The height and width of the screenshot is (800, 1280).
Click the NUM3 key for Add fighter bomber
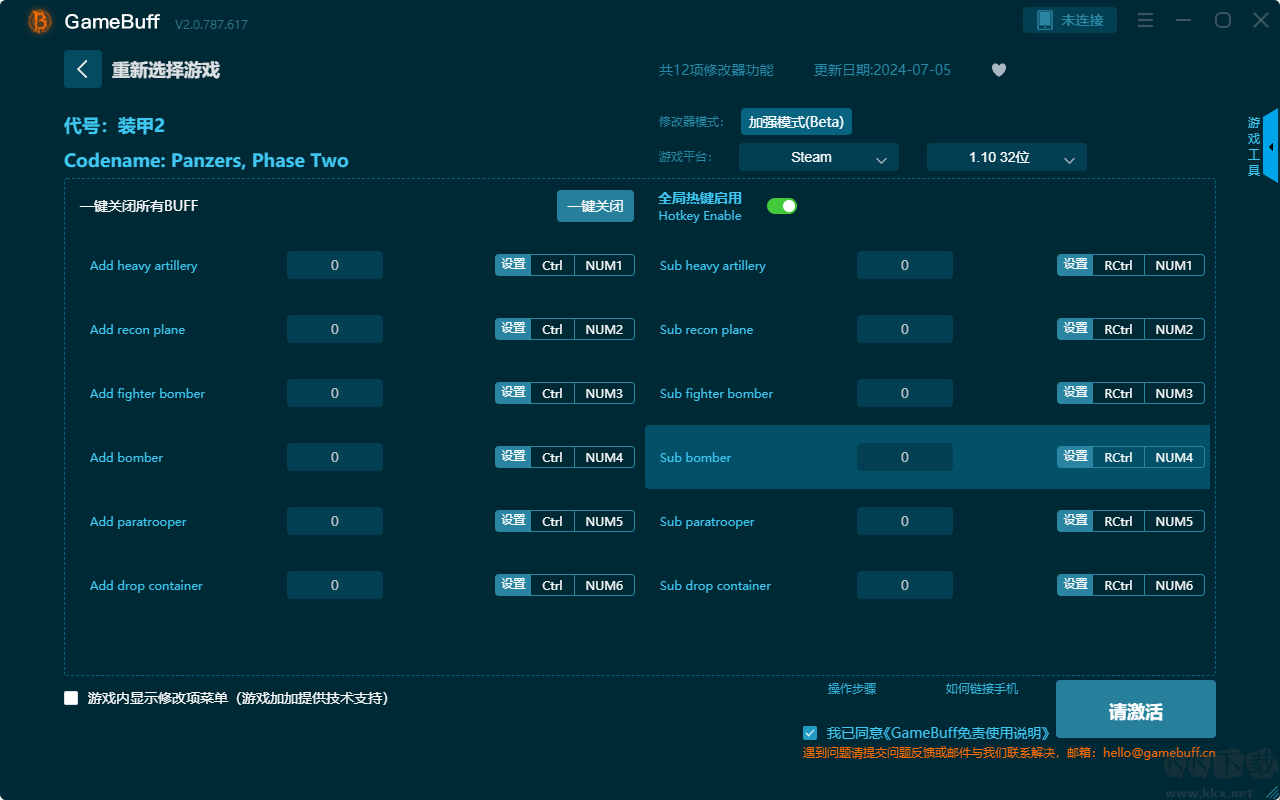pyautogui.click(x=604, y=393)
